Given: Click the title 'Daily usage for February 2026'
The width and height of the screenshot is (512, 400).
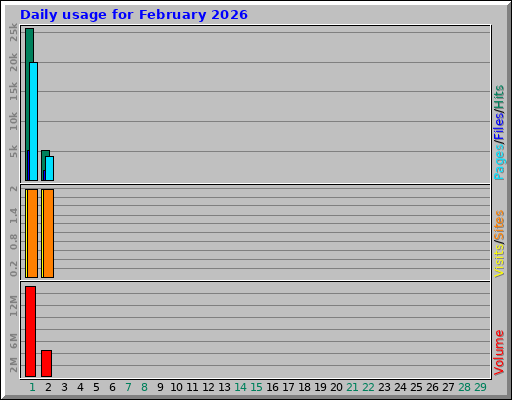Looking at the screenshot, I should pos(134,15).
